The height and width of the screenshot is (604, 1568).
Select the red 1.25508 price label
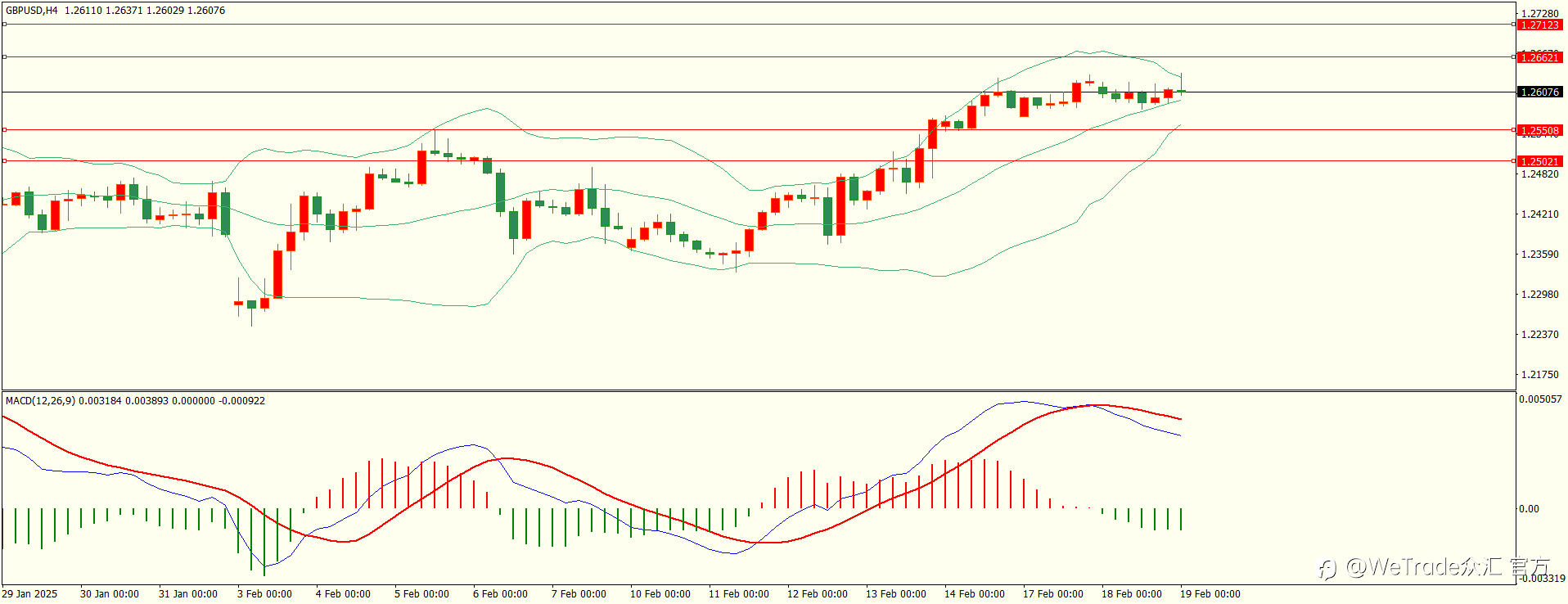click(x=1539, y=130)
